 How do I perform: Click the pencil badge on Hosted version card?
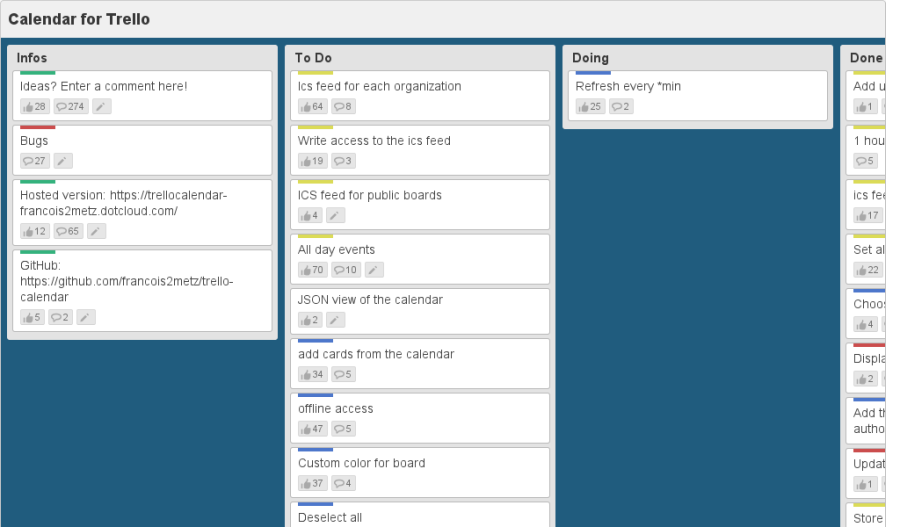tap(96, 231)
